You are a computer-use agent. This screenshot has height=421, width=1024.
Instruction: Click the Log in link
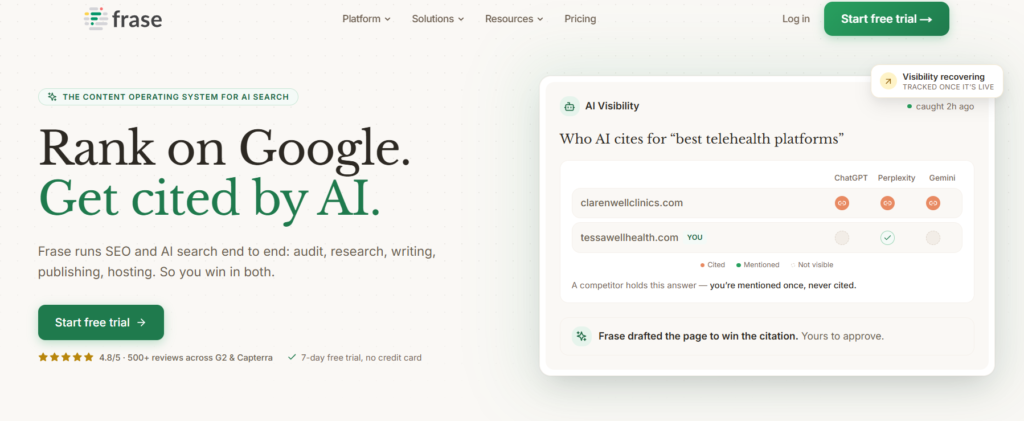click(795, 19)
